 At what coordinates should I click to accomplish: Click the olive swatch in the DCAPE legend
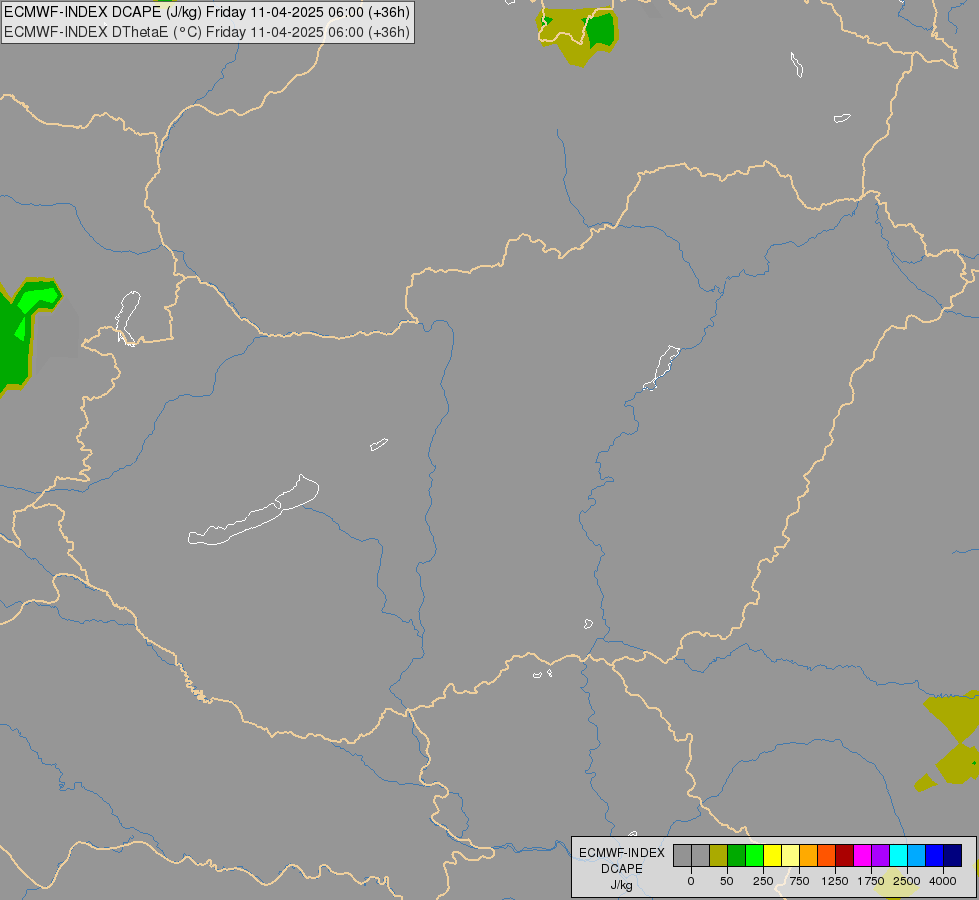click(x=718, y=856)
